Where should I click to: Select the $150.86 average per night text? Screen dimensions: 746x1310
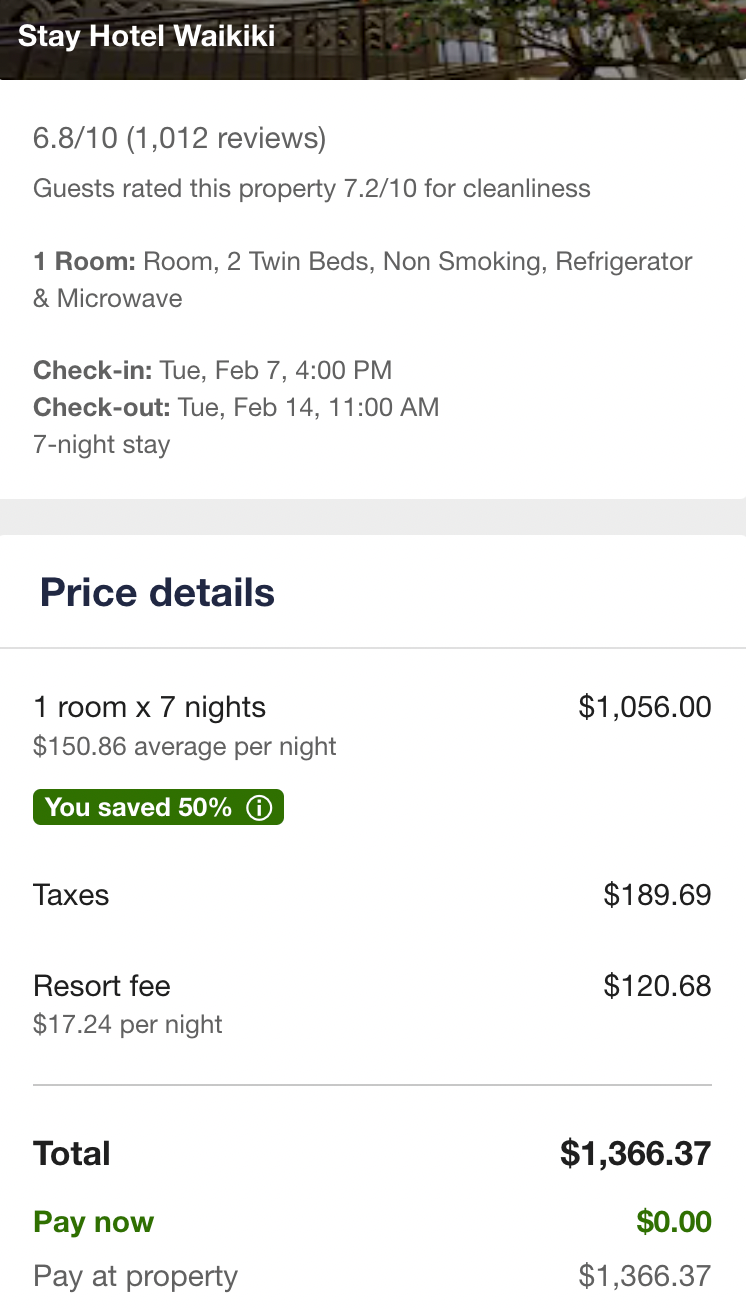(x=184, y=747)
